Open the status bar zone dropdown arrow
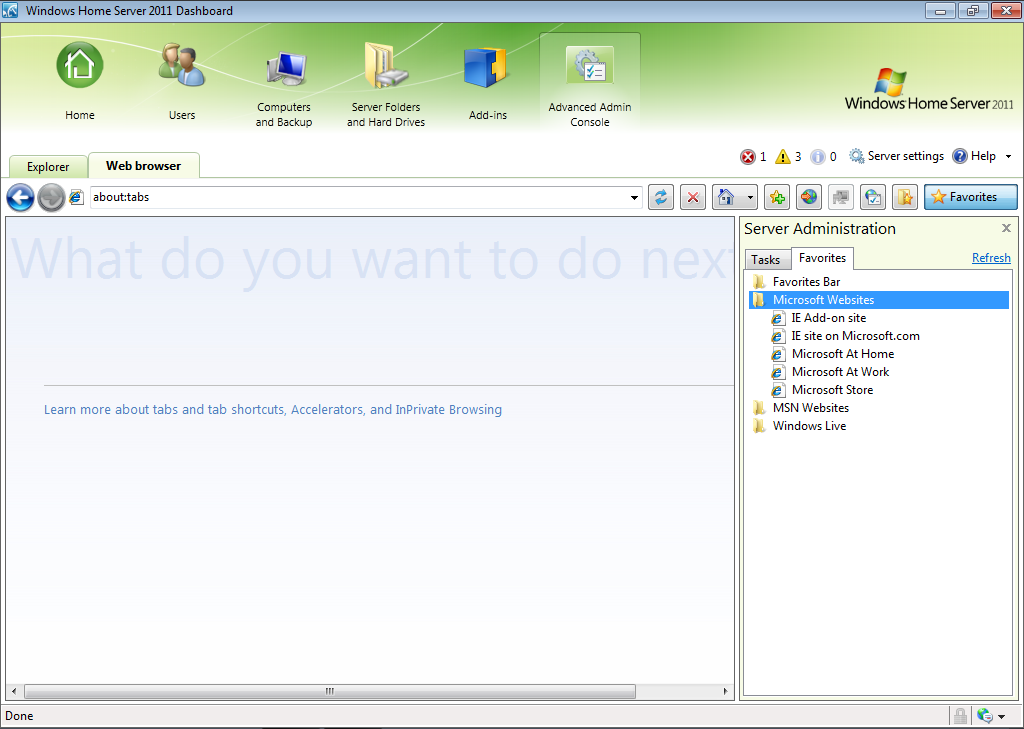The height and width of the screenshot is (729, 1024). pos(1002,717)
